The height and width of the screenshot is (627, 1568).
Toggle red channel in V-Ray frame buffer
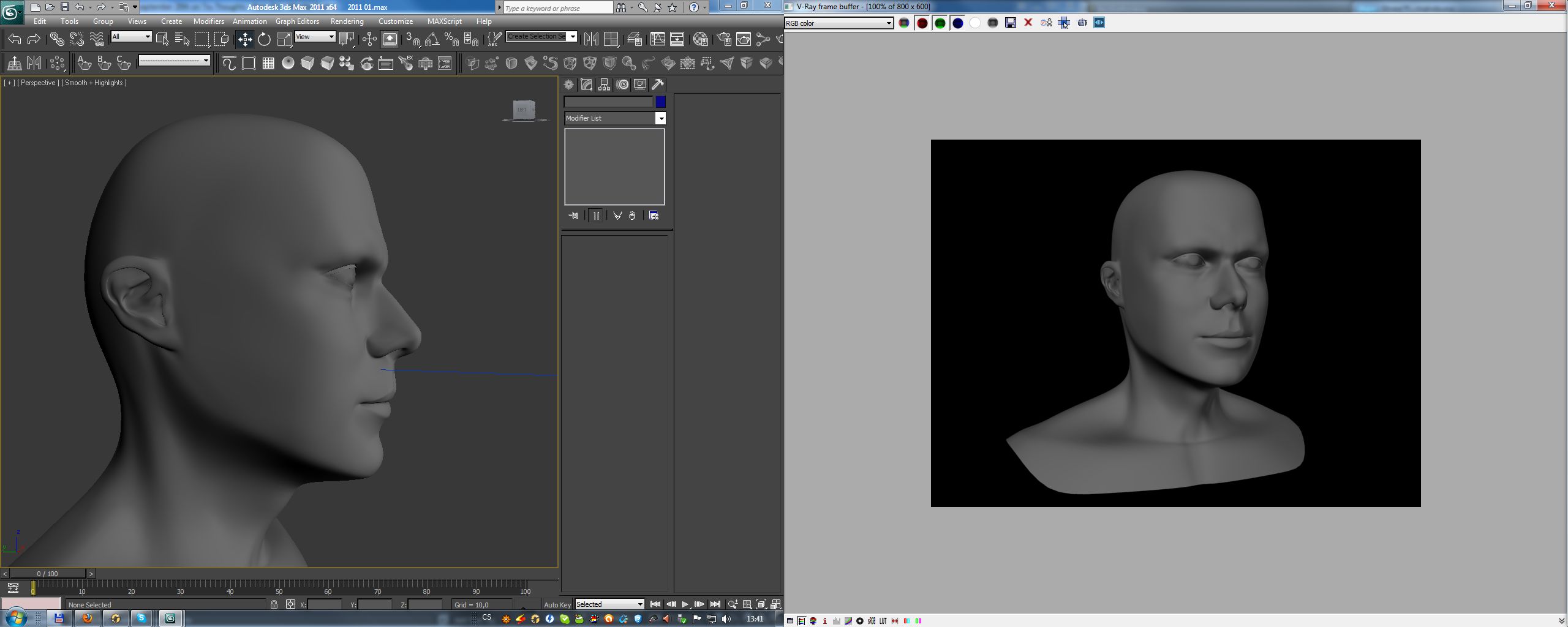[x=922, y=23]
